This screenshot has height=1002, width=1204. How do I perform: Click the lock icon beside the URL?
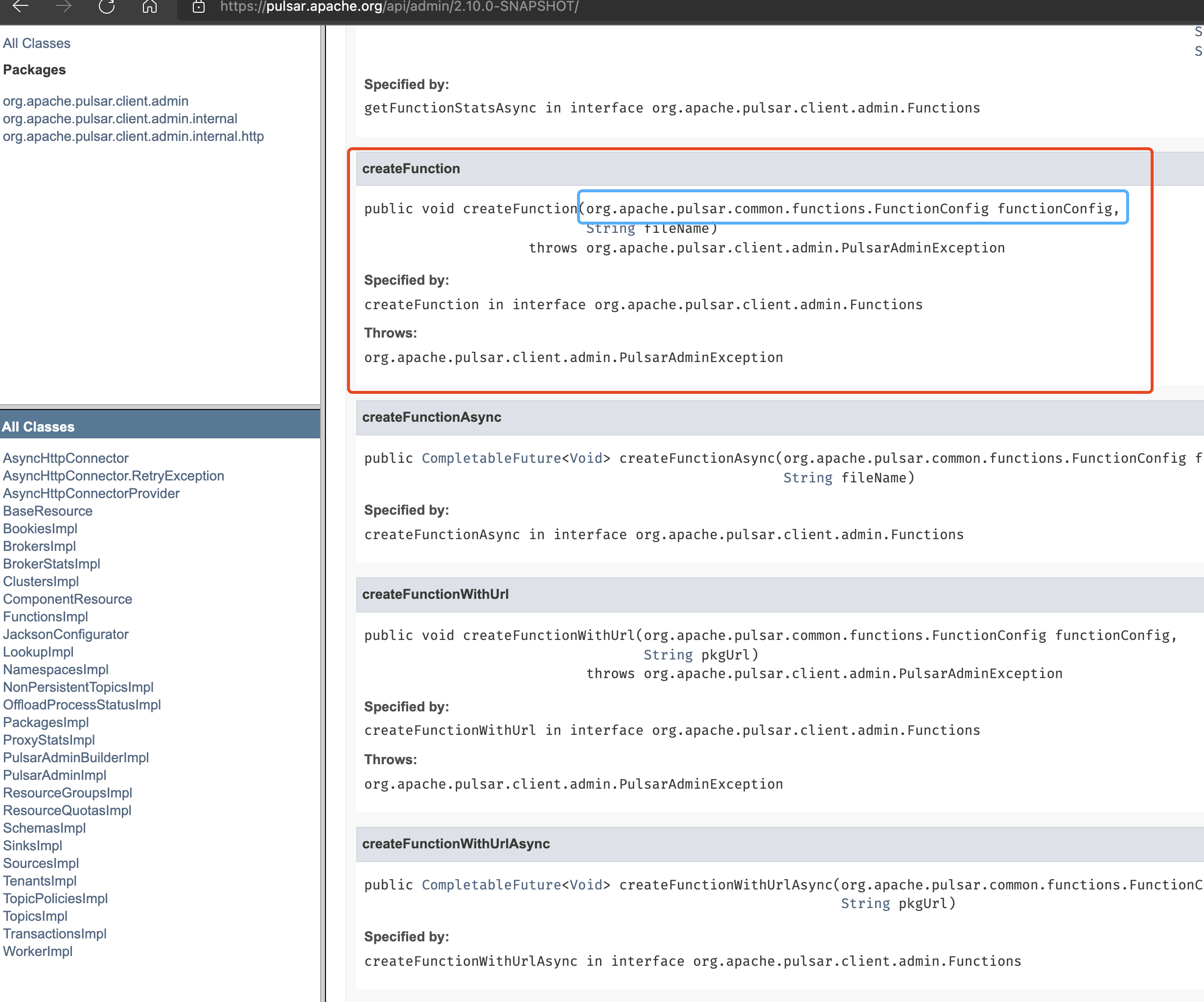(x=198, y=7)
